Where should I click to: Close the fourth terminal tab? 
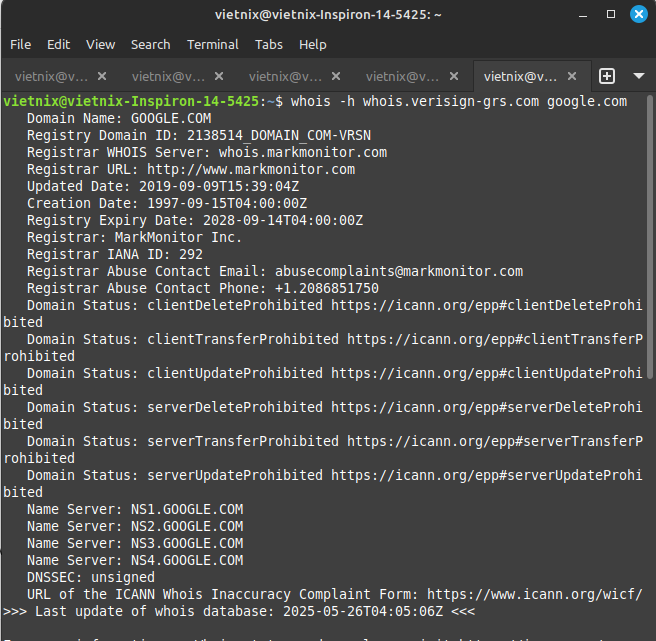(x=454, y=76)
